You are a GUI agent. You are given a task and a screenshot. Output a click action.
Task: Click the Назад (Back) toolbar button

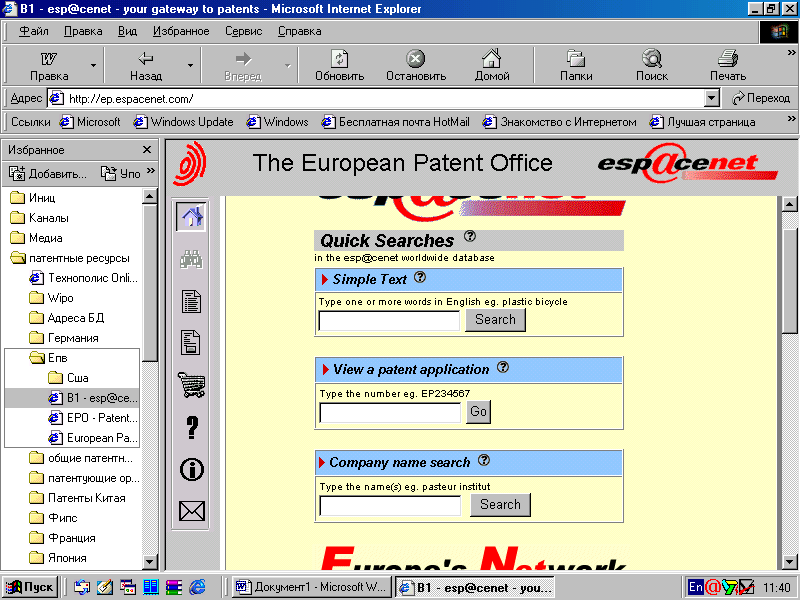(x=146, y=65)
